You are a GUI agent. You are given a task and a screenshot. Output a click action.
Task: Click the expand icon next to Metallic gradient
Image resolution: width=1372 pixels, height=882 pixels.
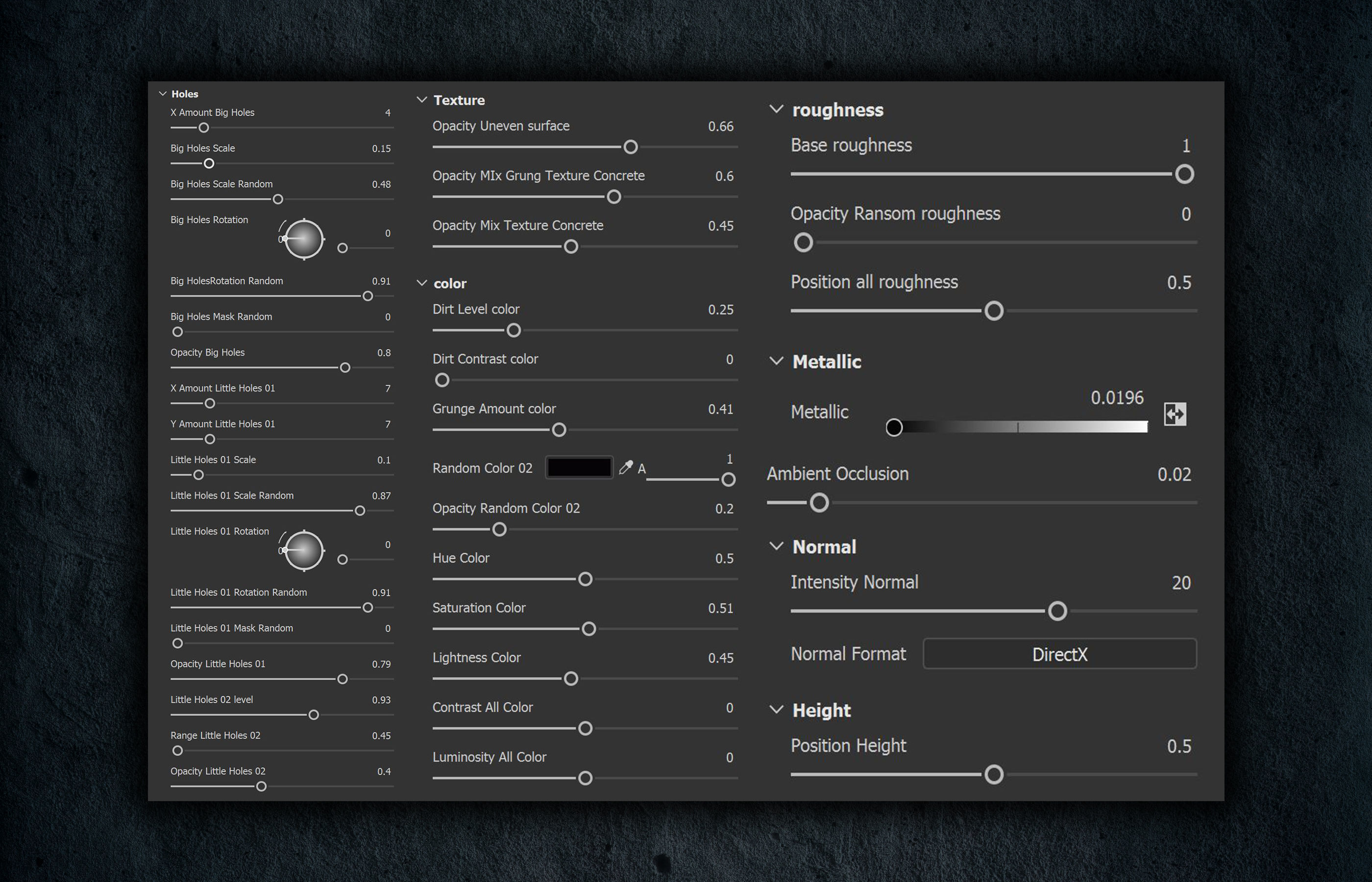tap(1175, 414)
